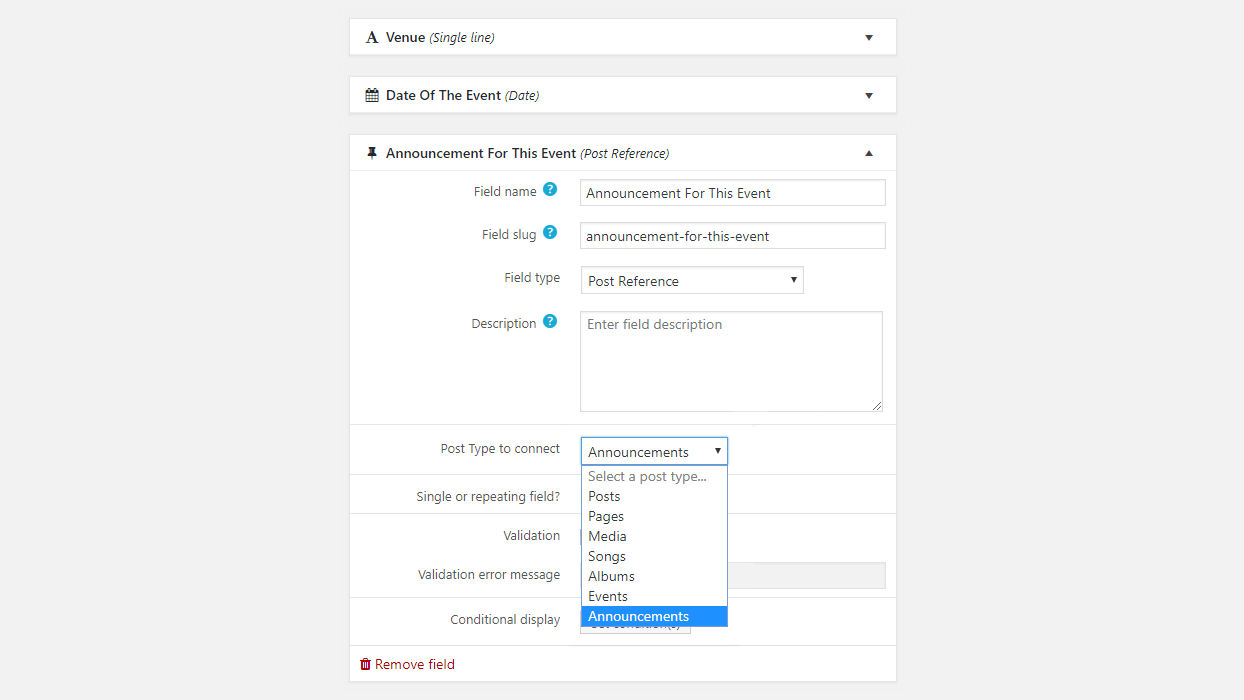Open the Field type dropdown
This screenshot has height=700, width=1244.
coord(692,280)
